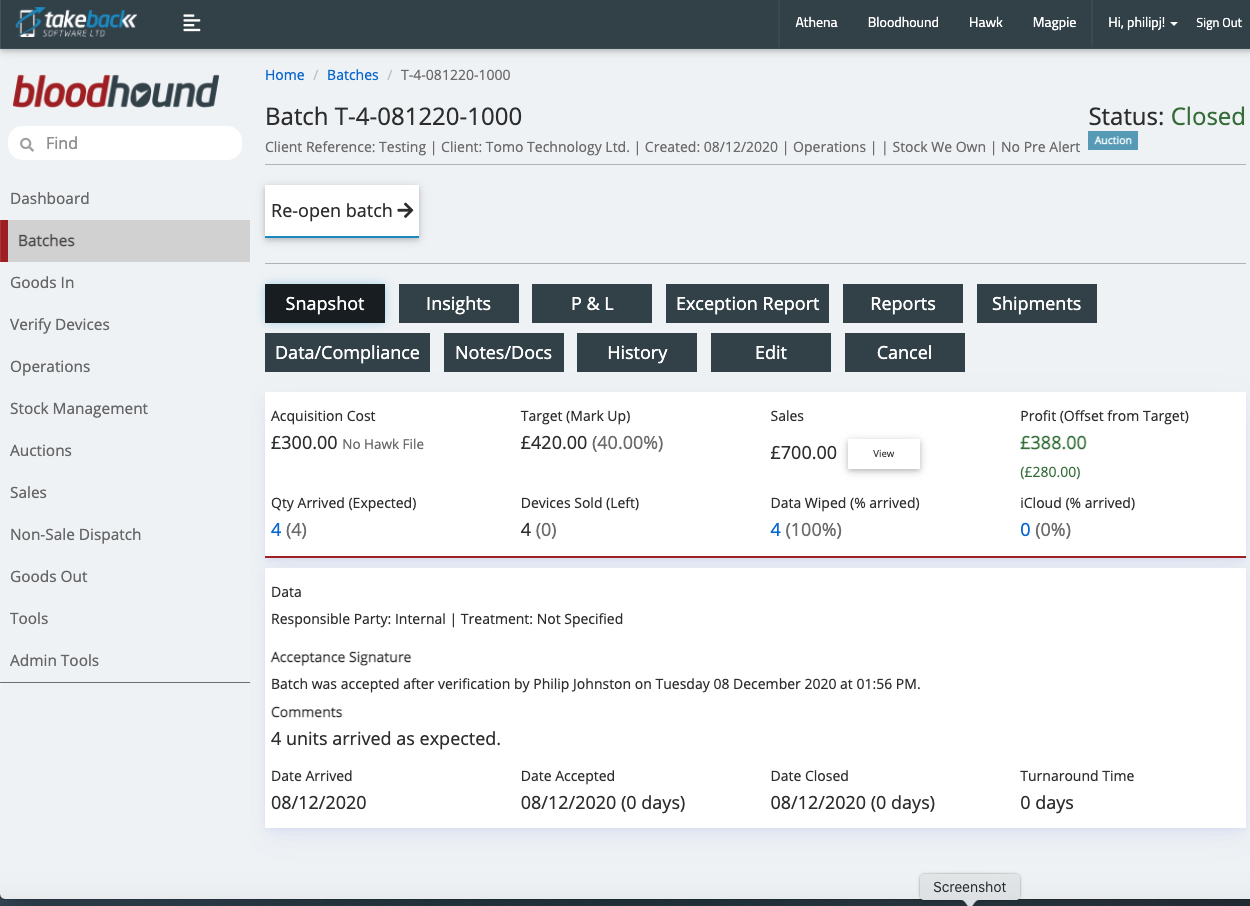1250x906 pixels.
Task: Click the Auction badge under Status
Action: click(1113, 141)
